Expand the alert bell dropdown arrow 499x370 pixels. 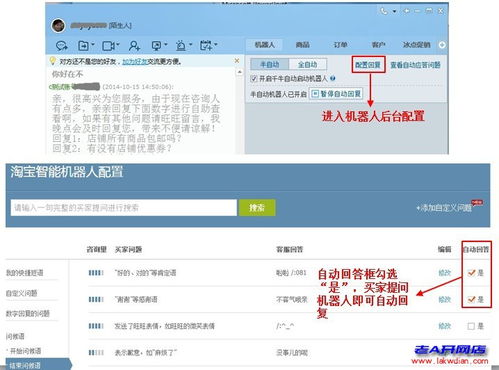point(190,44)
